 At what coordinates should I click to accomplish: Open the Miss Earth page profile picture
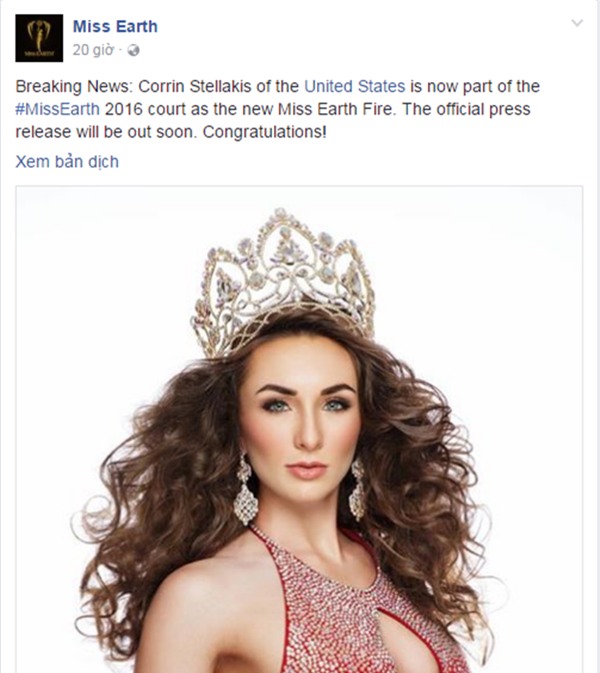coord(39,38)
